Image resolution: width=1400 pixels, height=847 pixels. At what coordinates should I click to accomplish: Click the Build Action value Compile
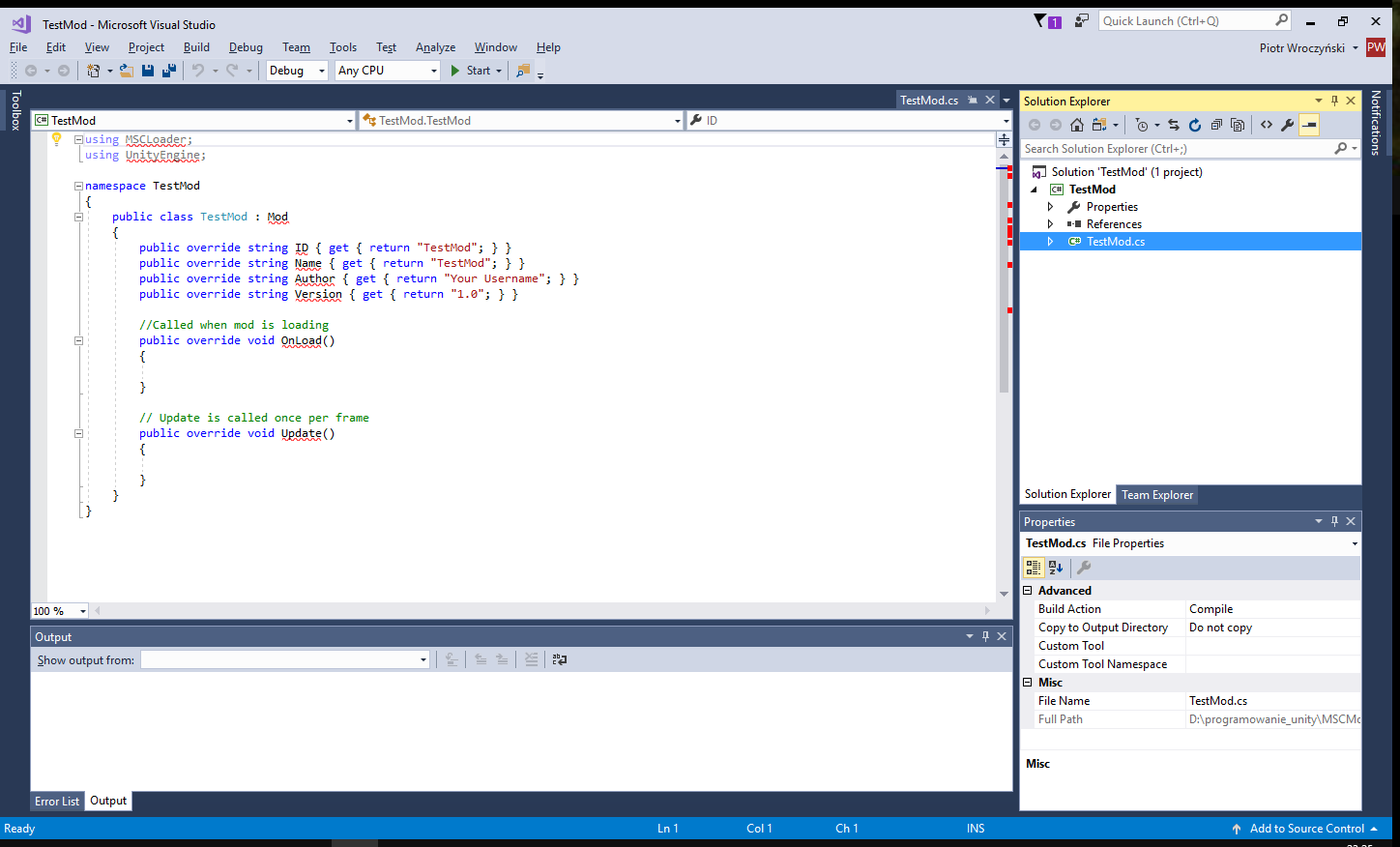pyautogui.click(x=1210, y=609)
